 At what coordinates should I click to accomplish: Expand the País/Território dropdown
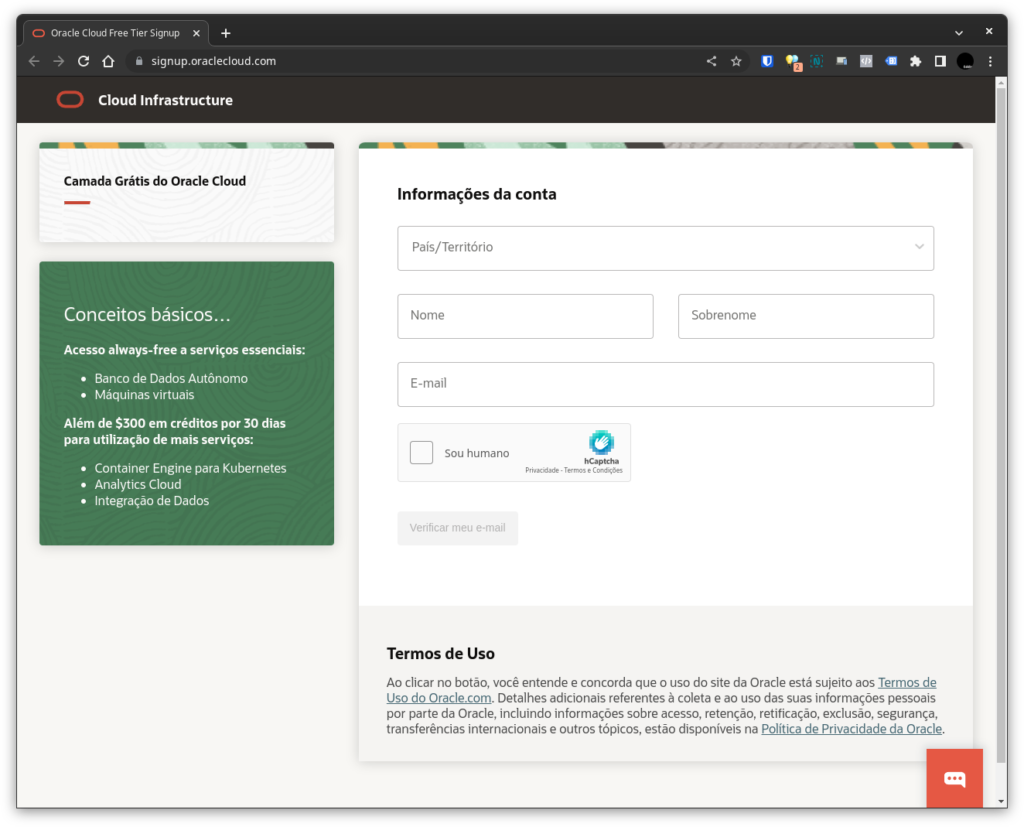665,248
